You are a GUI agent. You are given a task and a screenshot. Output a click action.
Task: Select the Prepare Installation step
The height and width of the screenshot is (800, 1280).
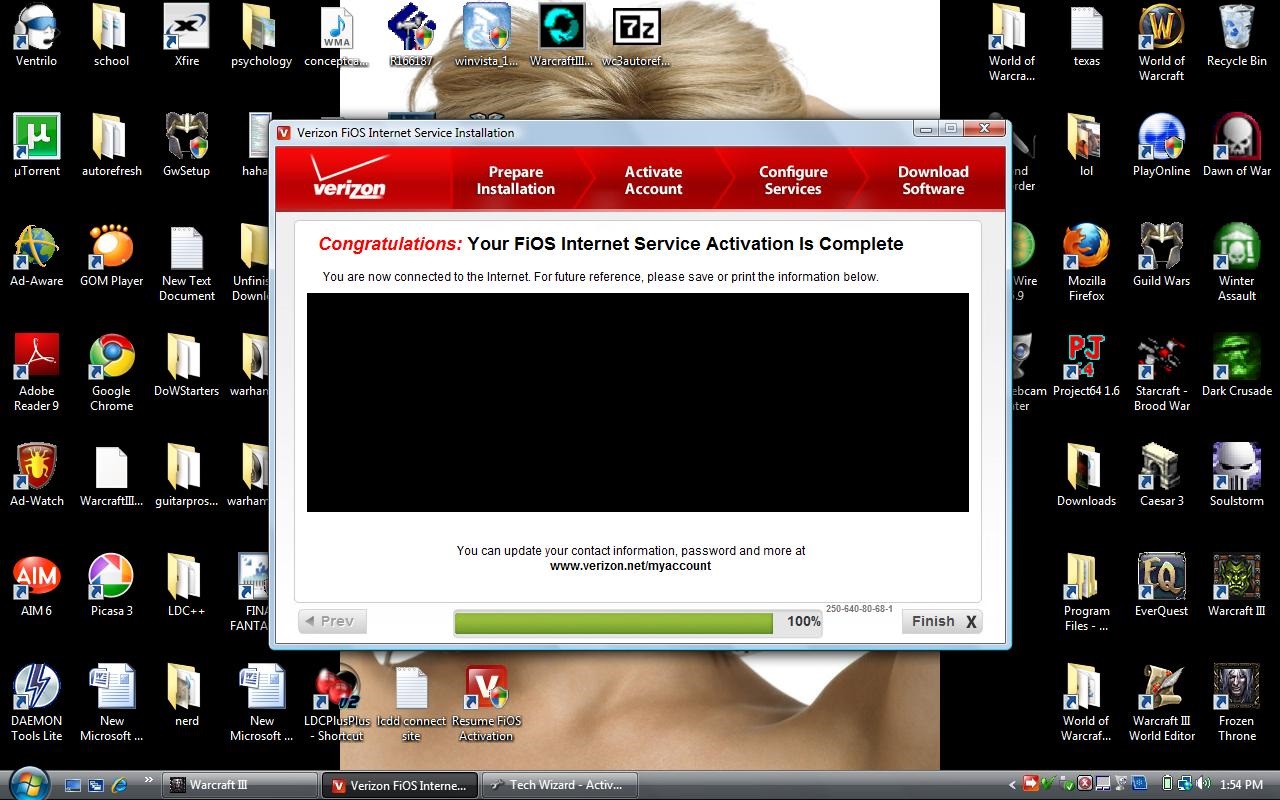pos(515,180)
